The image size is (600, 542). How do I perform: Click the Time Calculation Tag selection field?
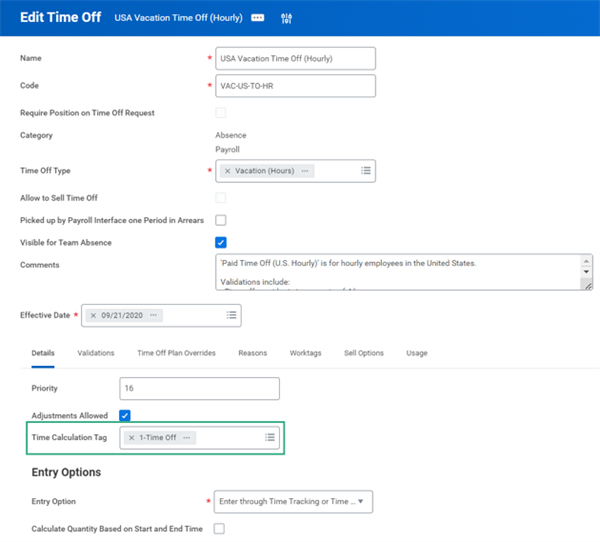199,438
